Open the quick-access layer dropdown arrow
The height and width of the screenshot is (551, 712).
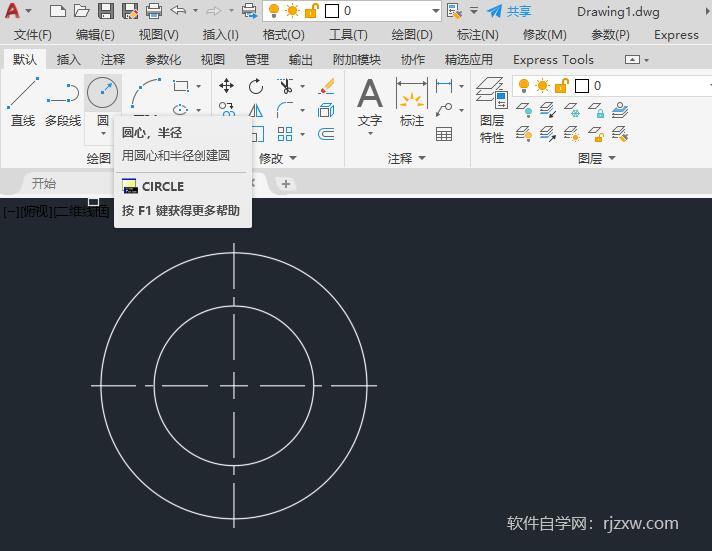tap(435, 10)
